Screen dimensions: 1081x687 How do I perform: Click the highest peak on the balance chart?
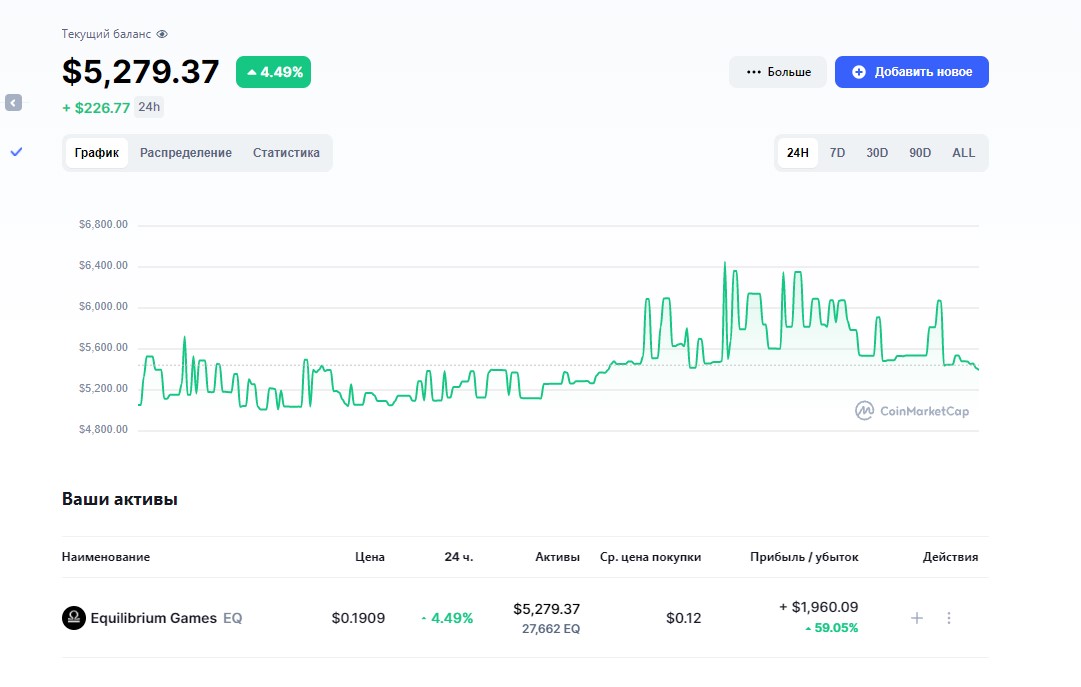point(725,263)
